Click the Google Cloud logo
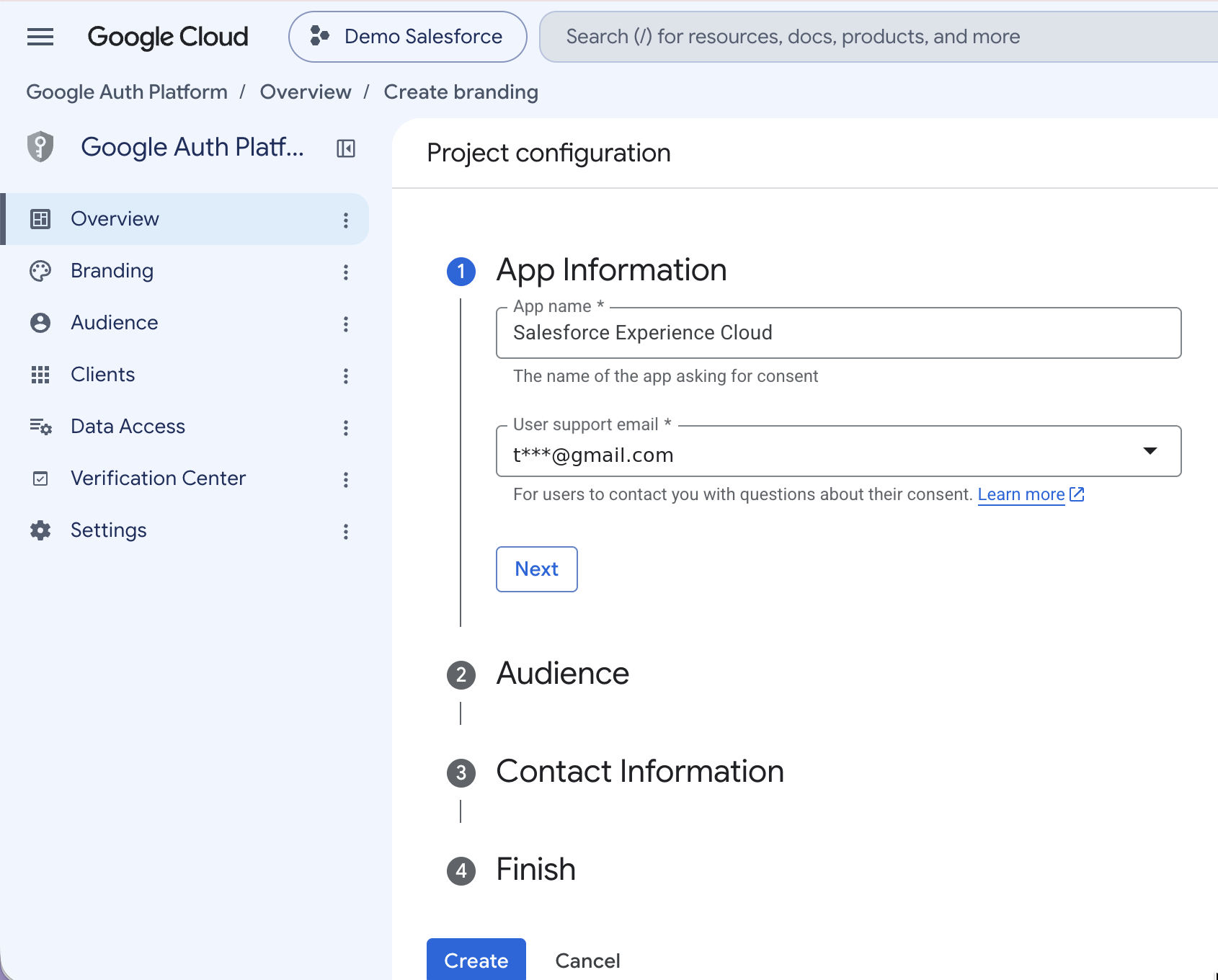This screenshot has height=980, width=1218. point(168,37)
